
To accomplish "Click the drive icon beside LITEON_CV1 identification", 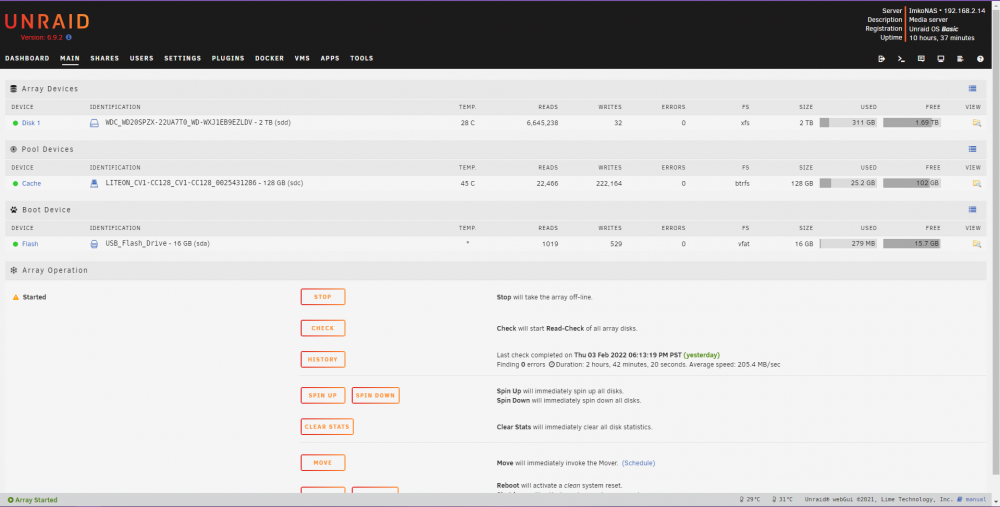I will 94,184.
